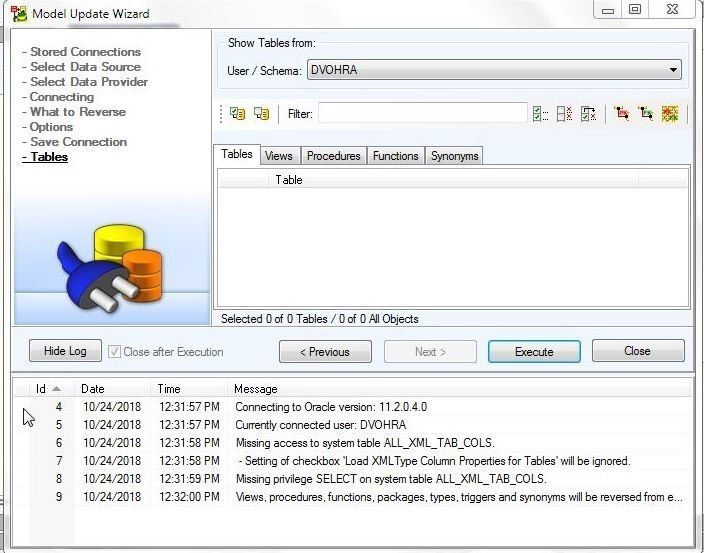
Task: Maximize the Model Update Wizard window
Action: tap(635, 9)
